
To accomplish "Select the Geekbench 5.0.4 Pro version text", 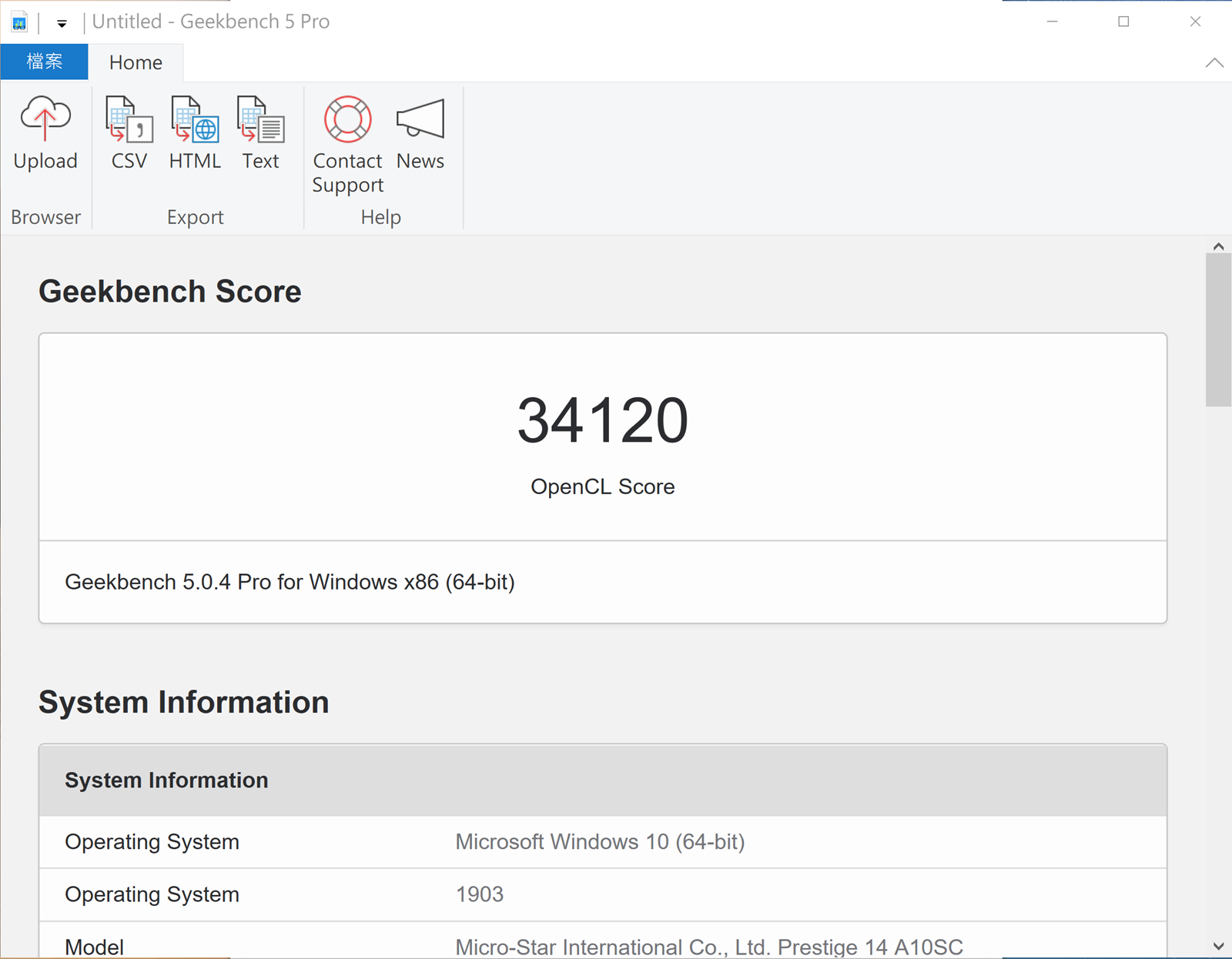I will tap(290, 582).
